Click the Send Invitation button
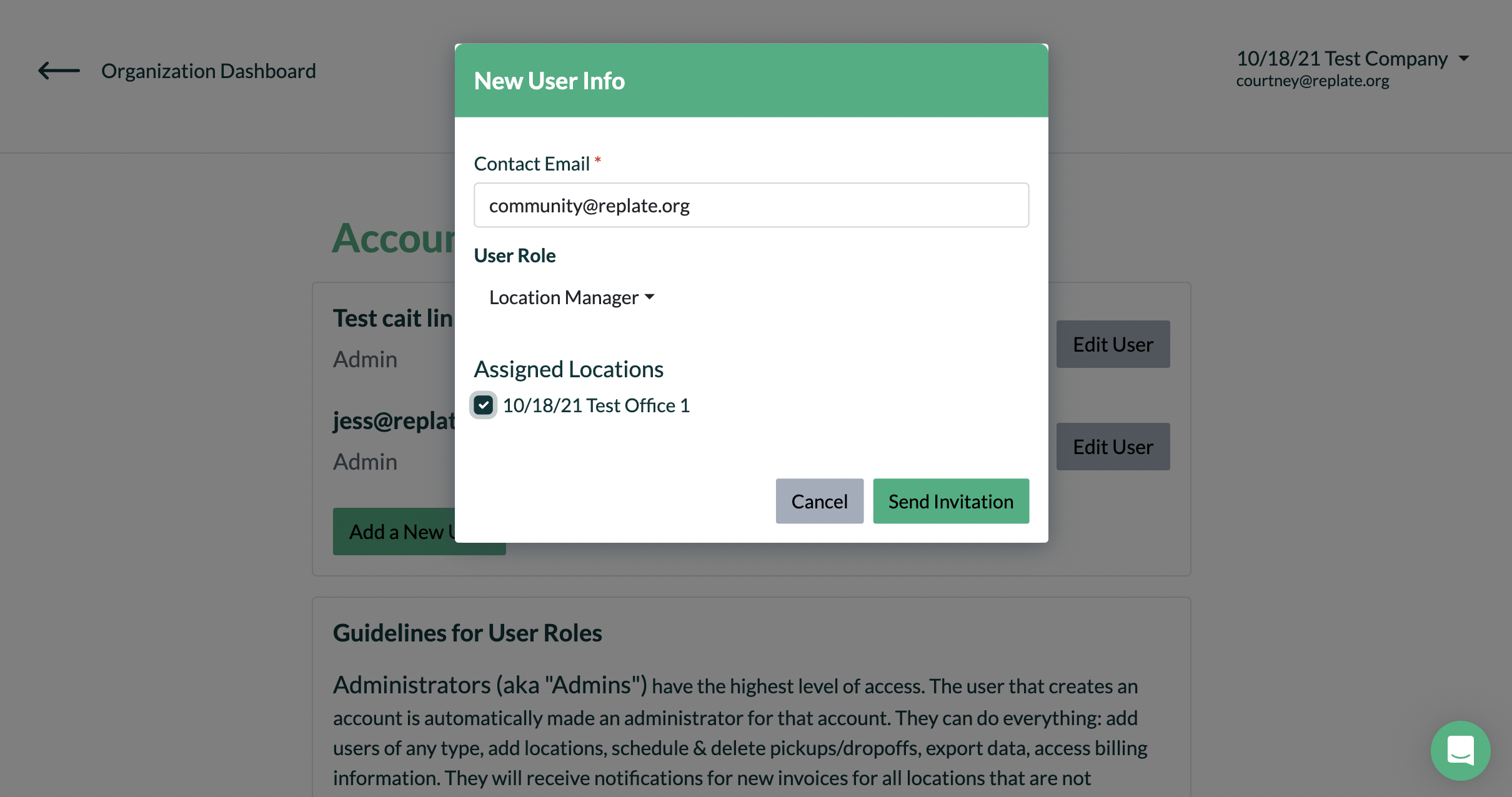1512x797 pixels. (950, 501)
